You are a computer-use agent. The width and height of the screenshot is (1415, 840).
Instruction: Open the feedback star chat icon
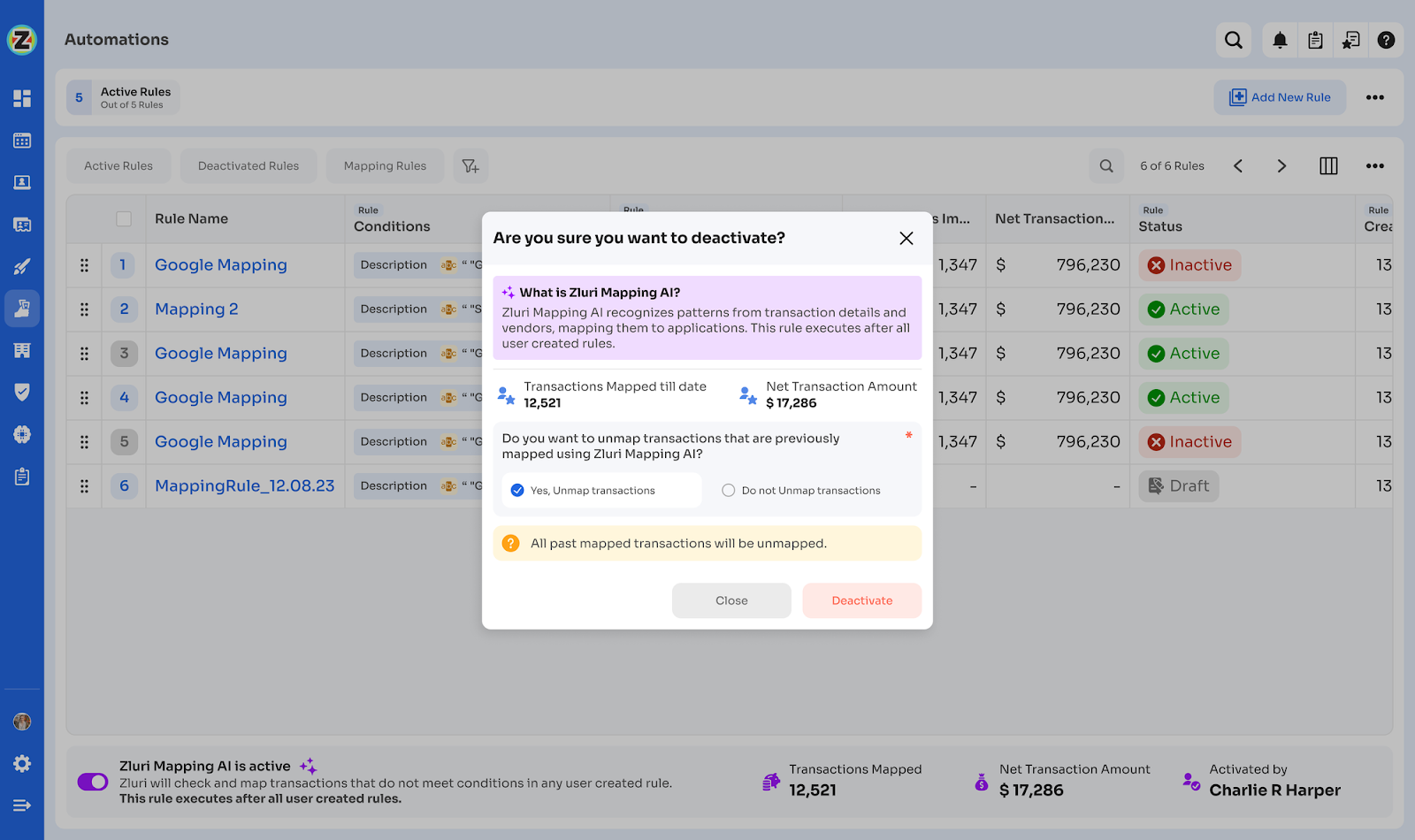1350,40
